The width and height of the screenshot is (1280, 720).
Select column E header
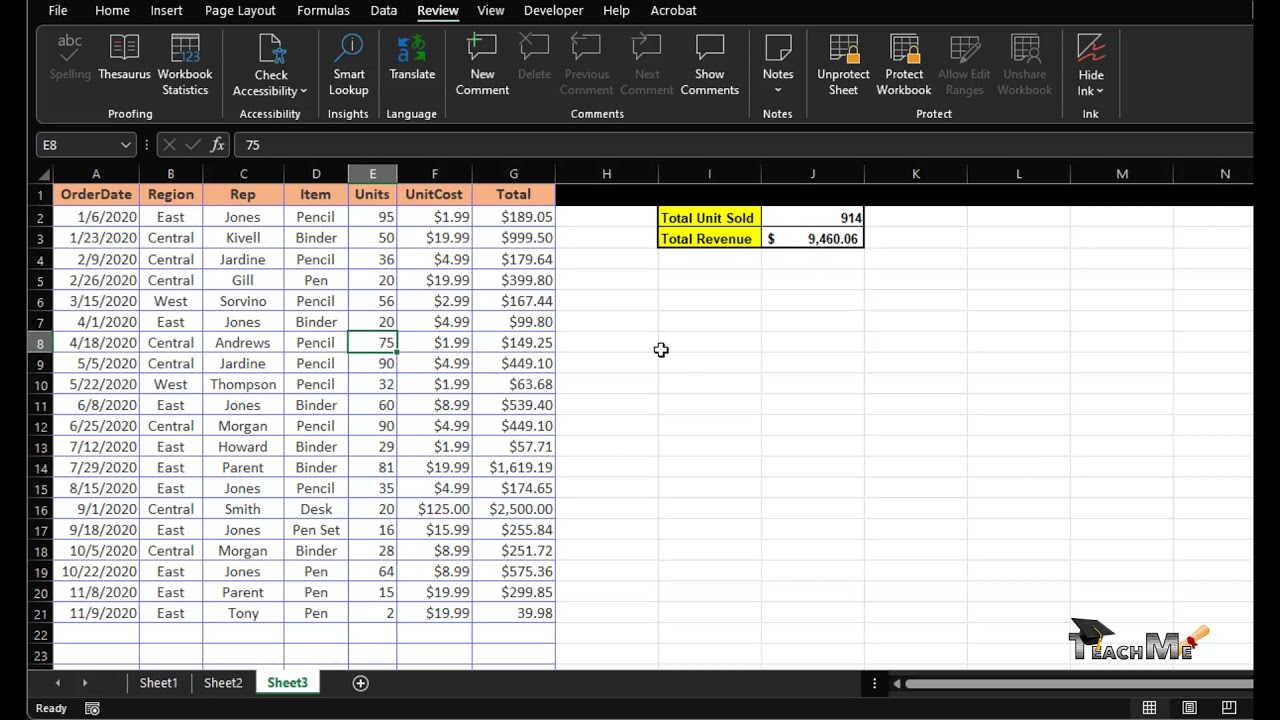[372, 174]
